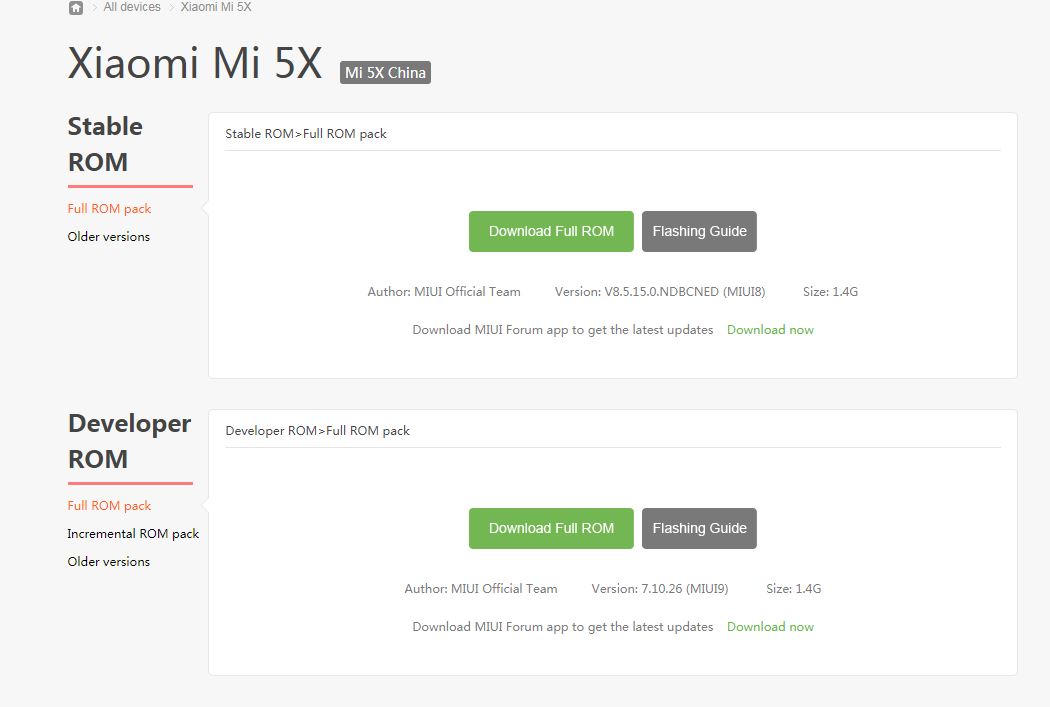Click the Stable ROM heading

click(105, 144)
